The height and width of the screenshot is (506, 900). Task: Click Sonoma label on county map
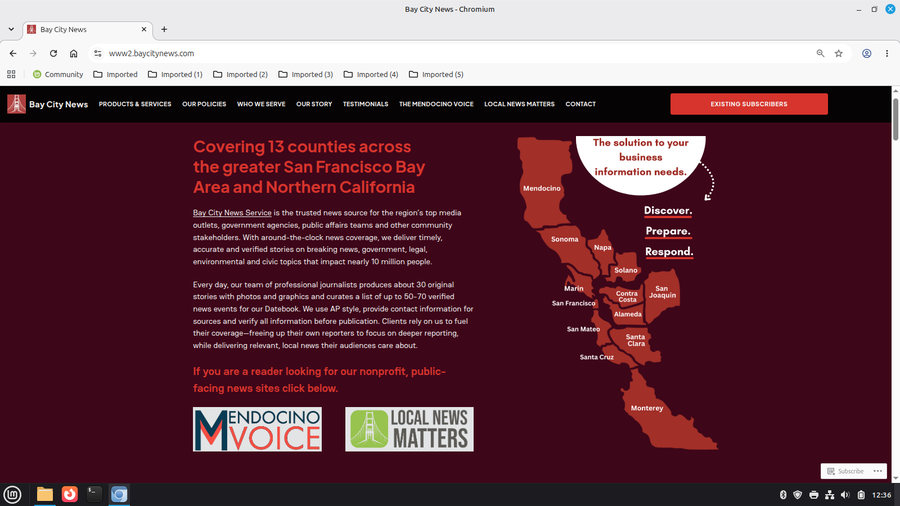tap(565, 239)
